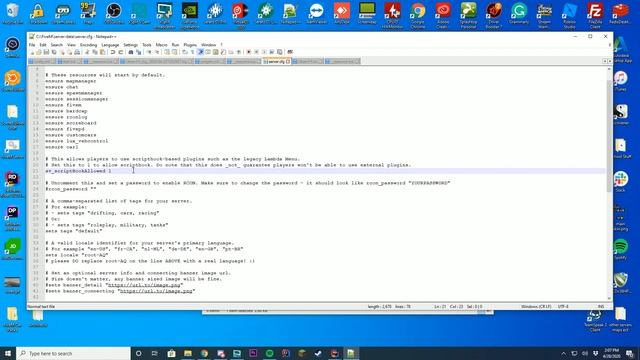Click the taskbar search box
640x360 pixels.
(73, 353)
